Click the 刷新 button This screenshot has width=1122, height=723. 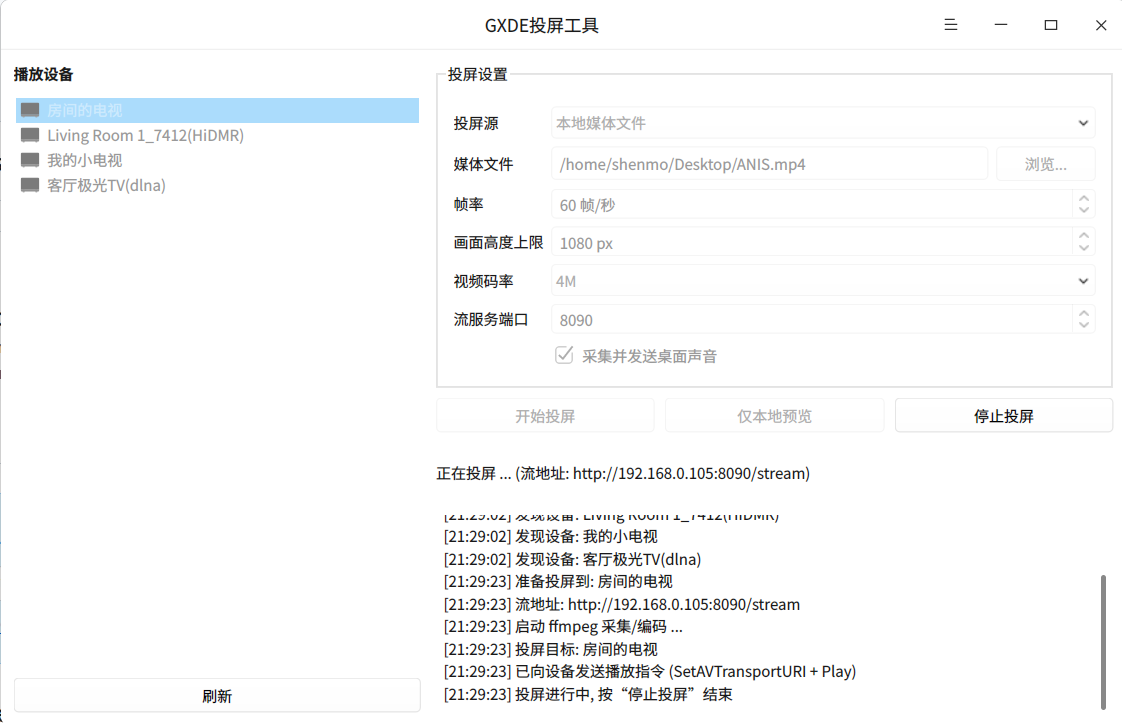(217, 696)
